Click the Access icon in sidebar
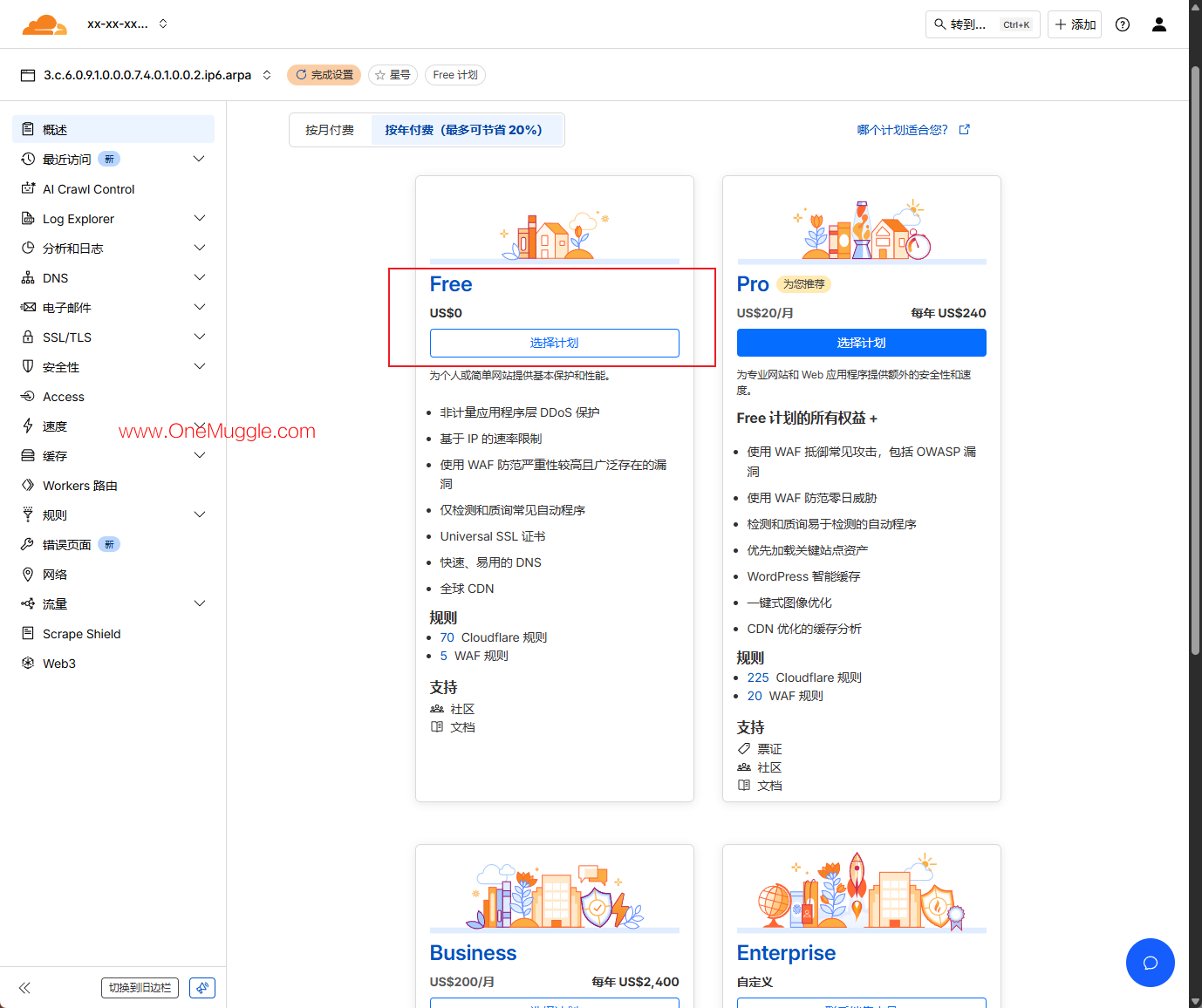The height and width of the screenshot is (1008, 1202). tap(28, 396)
